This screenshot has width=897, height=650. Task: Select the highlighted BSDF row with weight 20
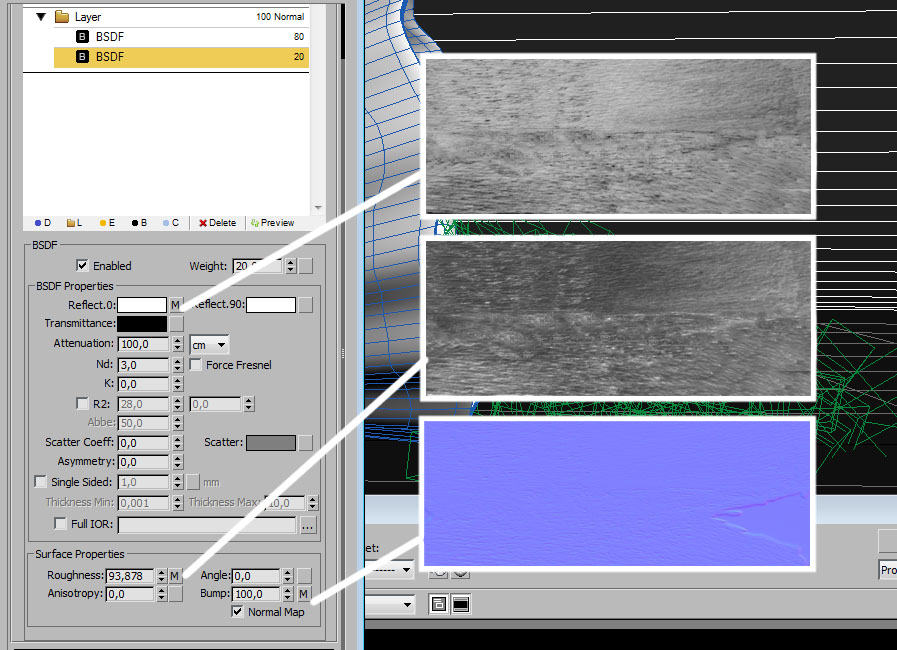point(181,57)
